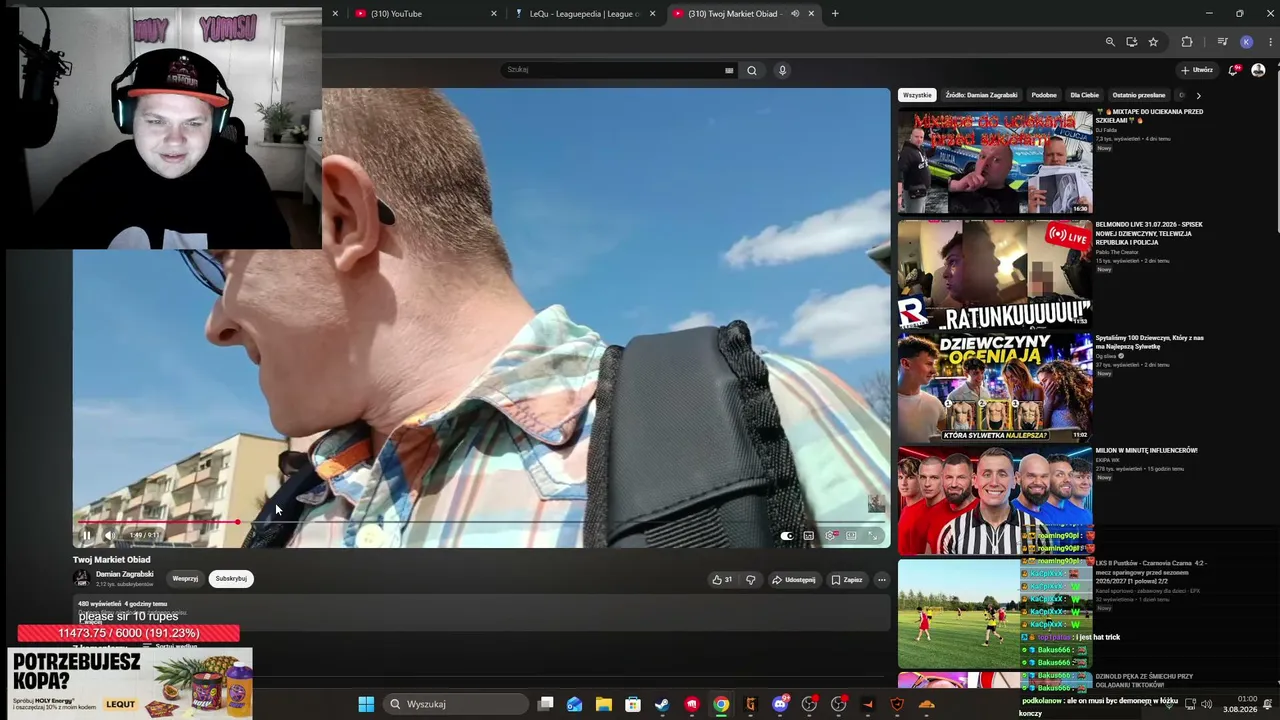1280x720 pixels.
Task: Start voice search with the microphone
Action: click(x=782, y=70)
